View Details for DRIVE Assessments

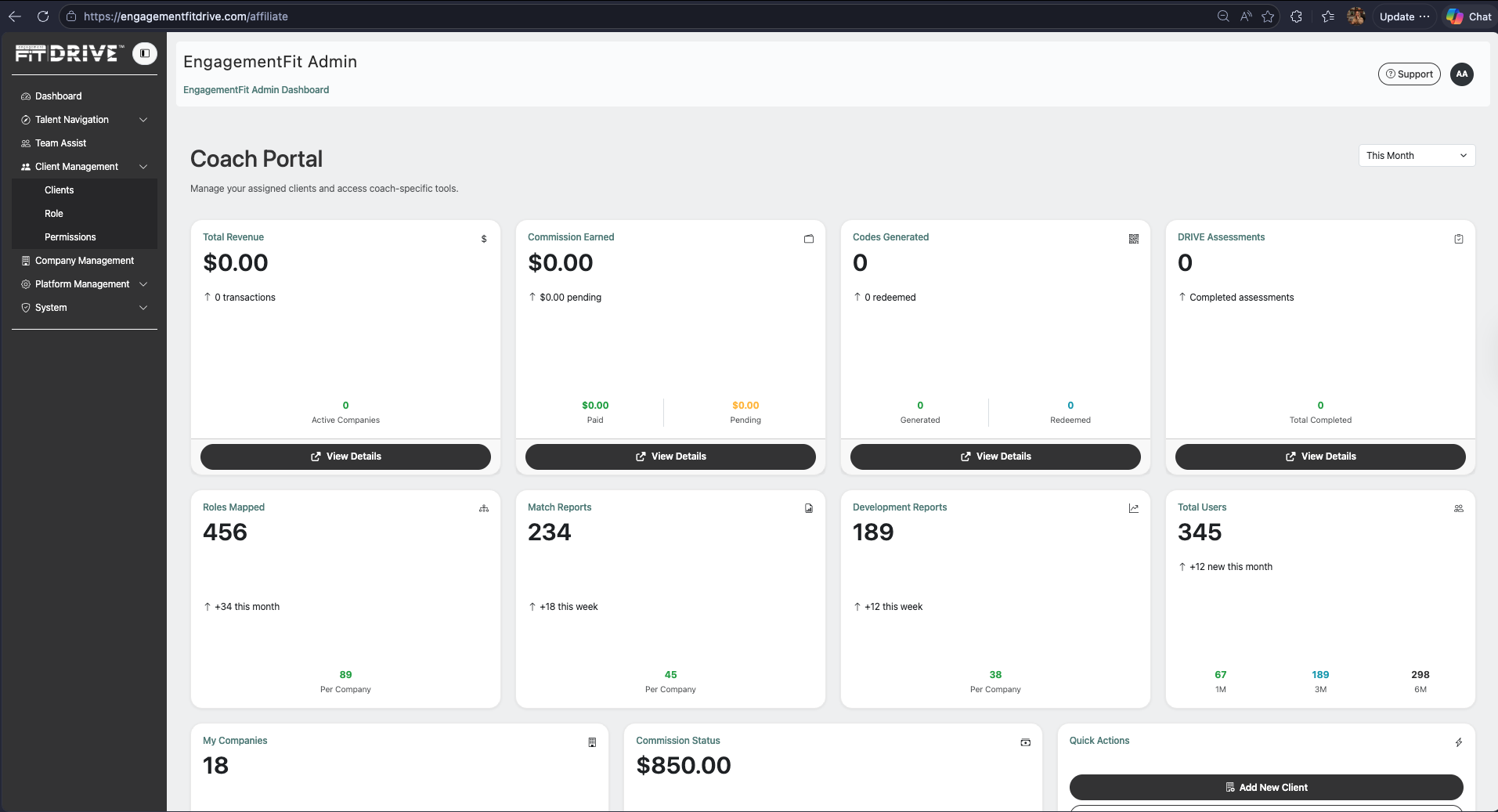1320,457
